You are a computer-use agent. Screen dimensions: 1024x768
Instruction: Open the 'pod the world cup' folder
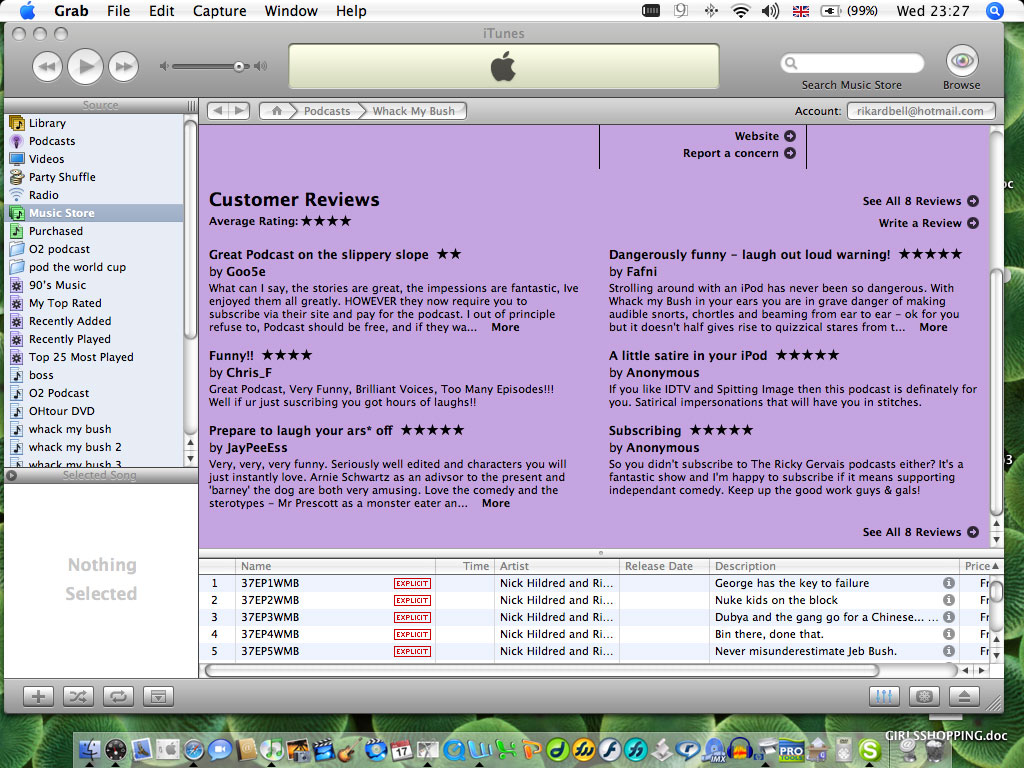point(77,267)
